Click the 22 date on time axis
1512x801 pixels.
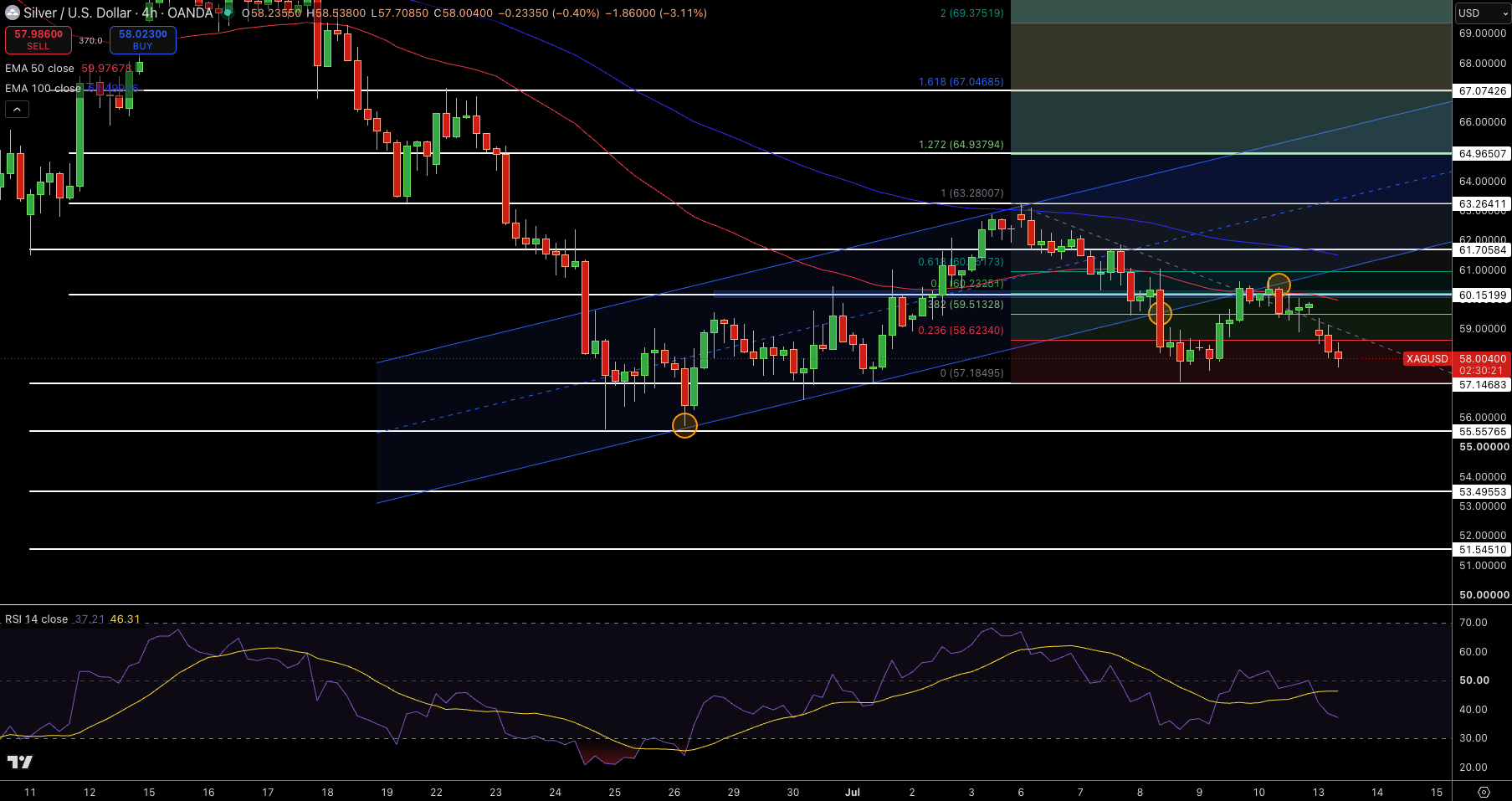(x=437, y=792)
